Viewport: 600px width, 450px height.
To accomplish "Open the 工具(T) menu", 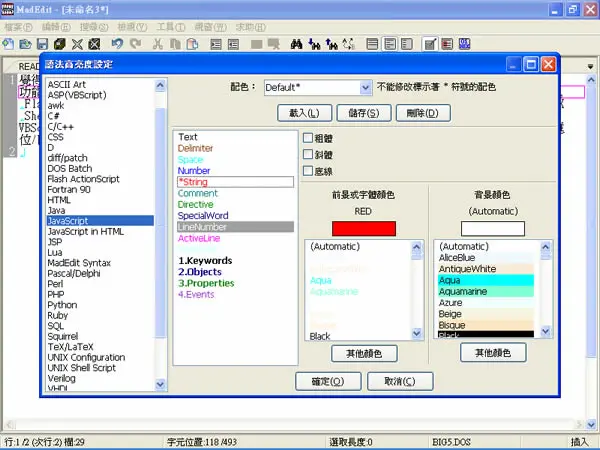I will [x=171, y=27].
